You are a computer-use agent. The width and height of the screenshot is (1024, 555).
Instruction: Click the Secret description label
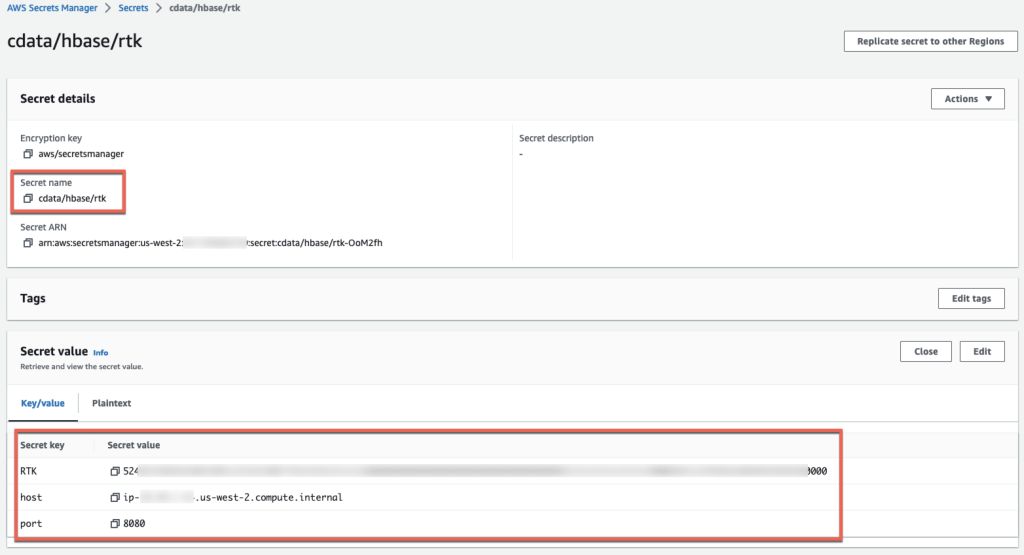point(556,138)
